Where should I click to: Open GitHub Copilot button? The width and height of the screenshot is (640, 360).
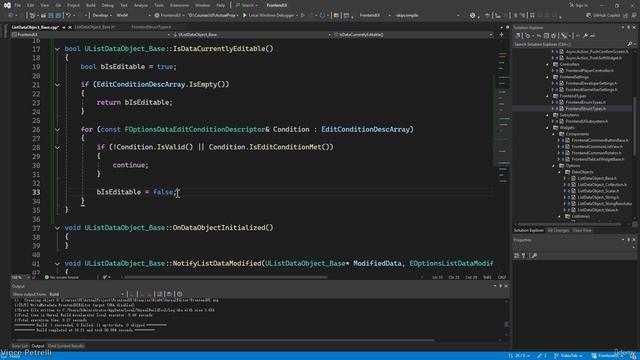tap(603, 16)
